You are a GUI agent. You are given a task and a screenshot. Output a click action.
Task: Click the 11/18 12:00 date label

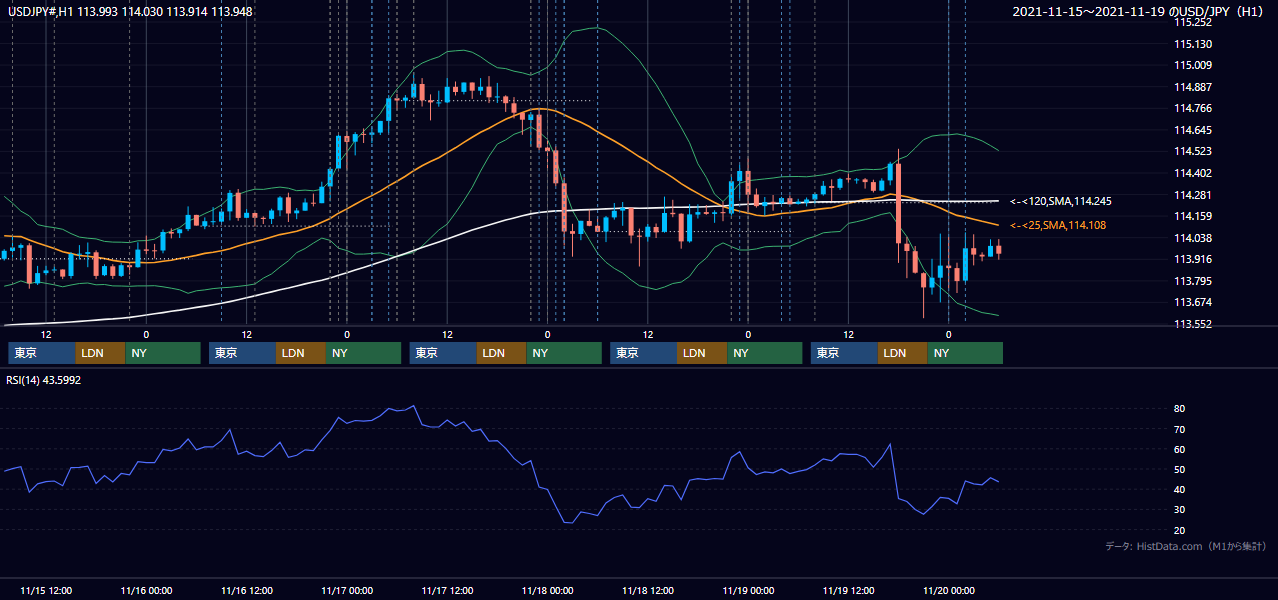[x=648, y=591]
